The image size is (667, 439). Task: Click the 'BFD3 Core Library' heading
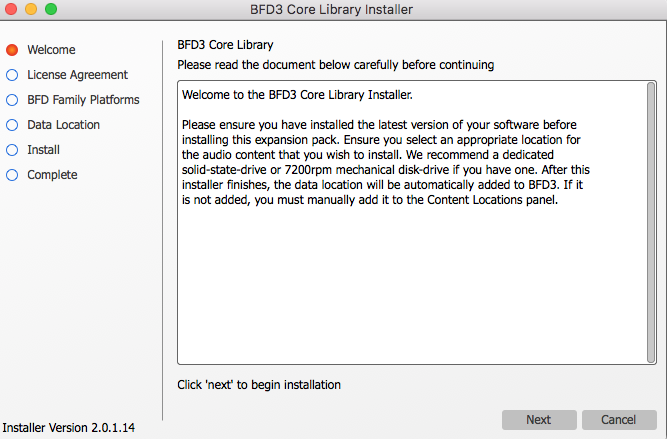pyautogui.click(x=225, y=45)
